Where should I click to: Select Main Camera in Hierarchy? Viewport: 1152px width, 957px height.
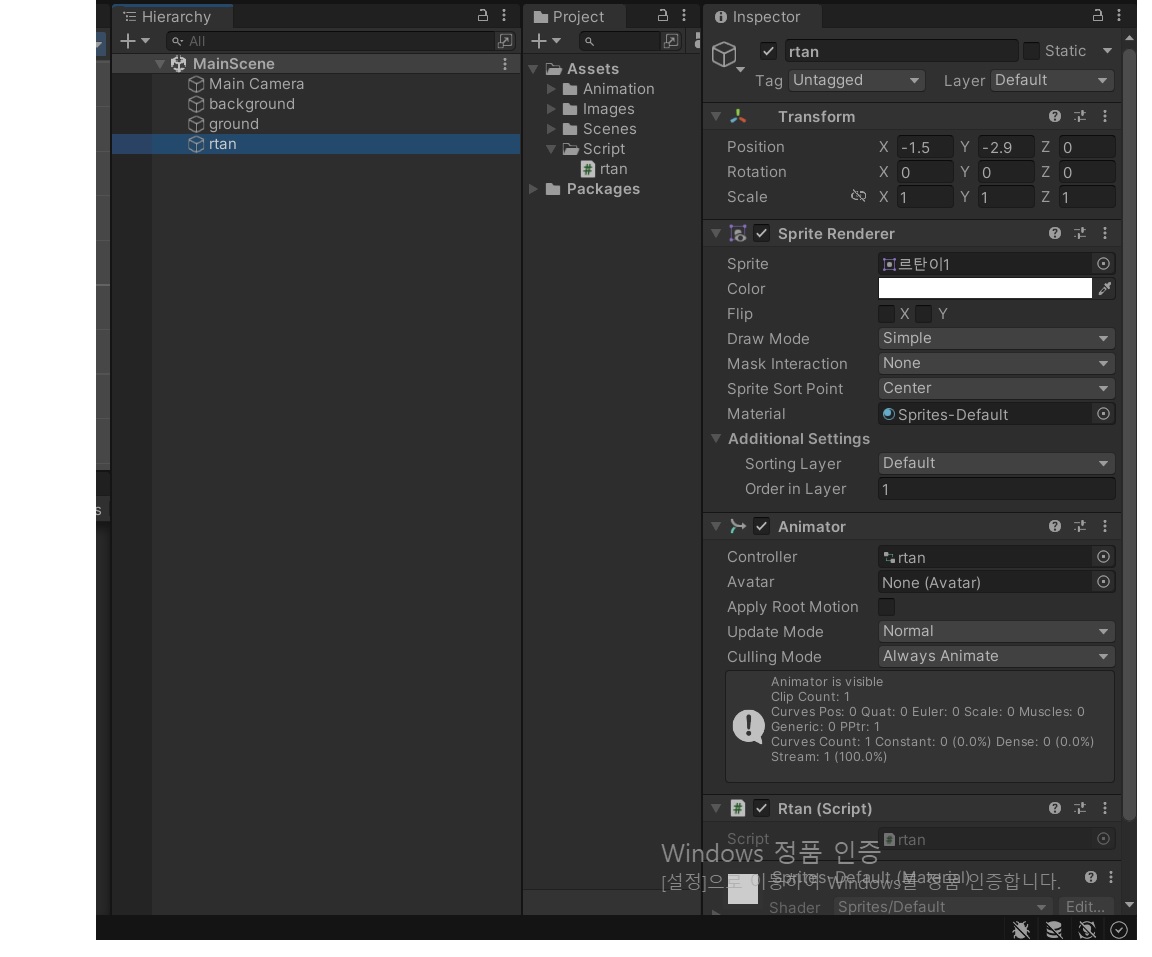pos(256,84)
